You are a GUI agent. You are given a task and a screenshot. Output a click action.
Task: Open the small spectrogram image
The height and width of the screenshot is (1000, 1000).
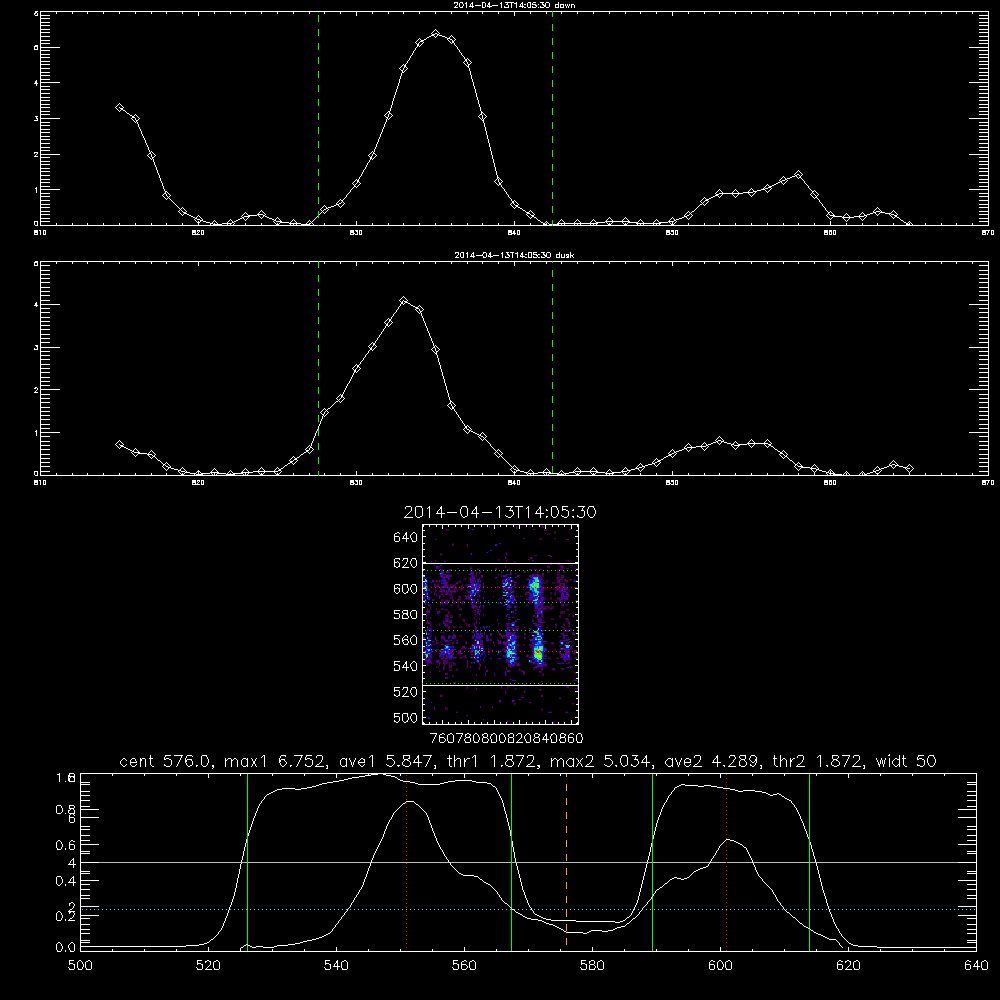(x=501, y=624)
